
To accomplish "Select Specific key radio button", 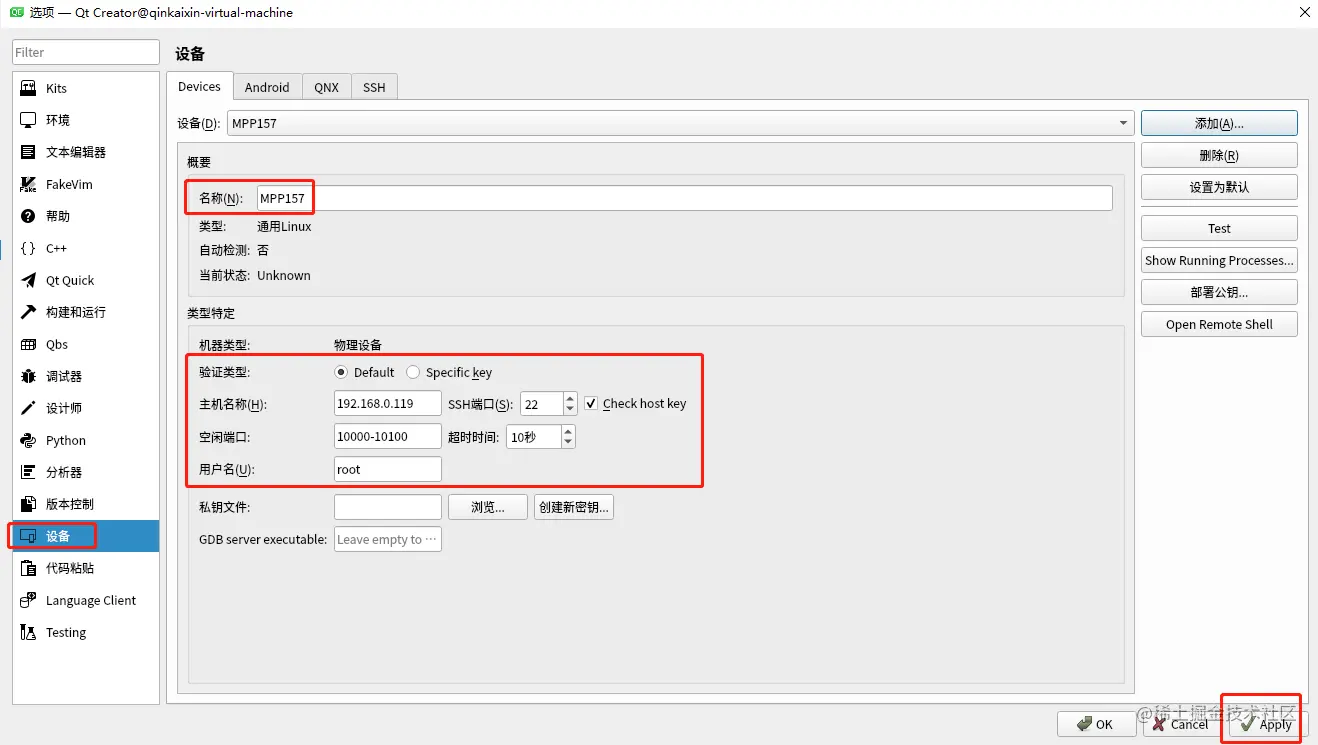I will click(413, 372).
